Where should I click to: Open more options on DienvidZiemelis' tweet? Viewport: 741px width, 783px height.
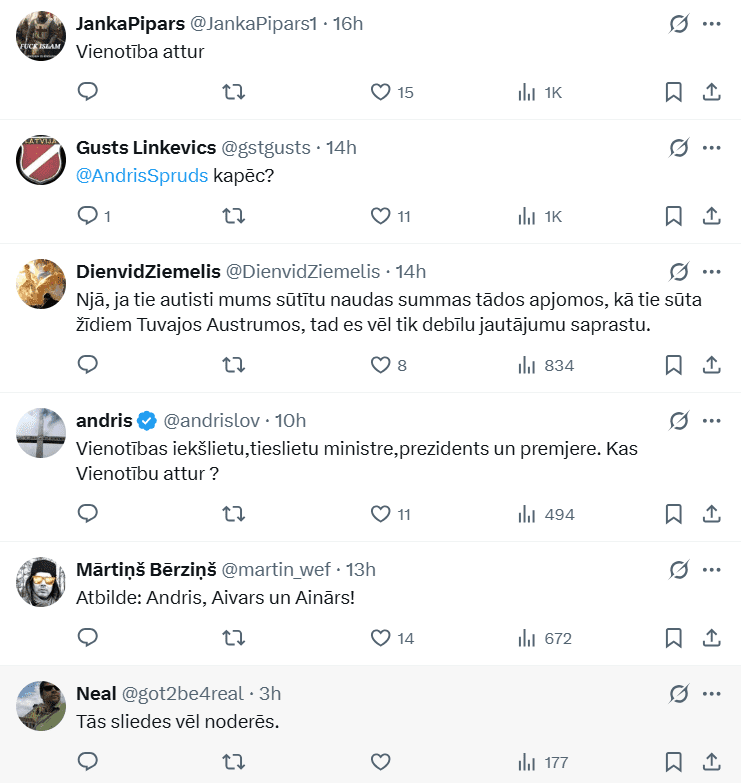712,271
